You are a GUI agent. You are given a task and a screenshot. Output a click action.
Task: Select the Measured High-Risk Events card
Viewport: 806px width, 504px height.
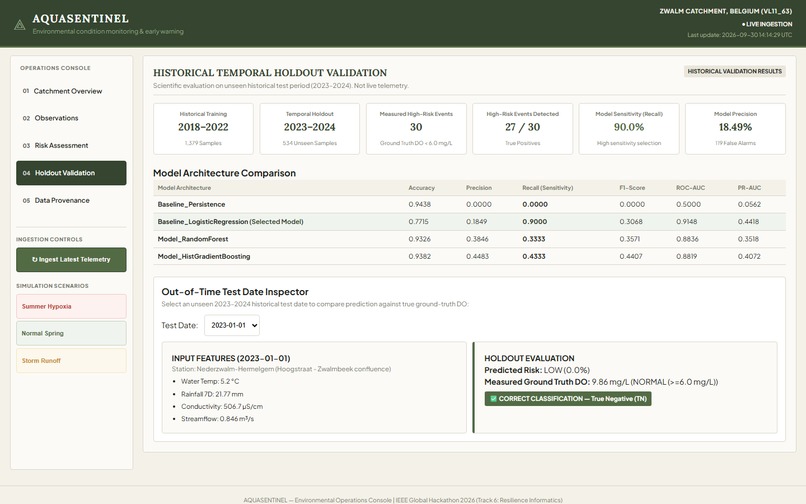point(416,129)
